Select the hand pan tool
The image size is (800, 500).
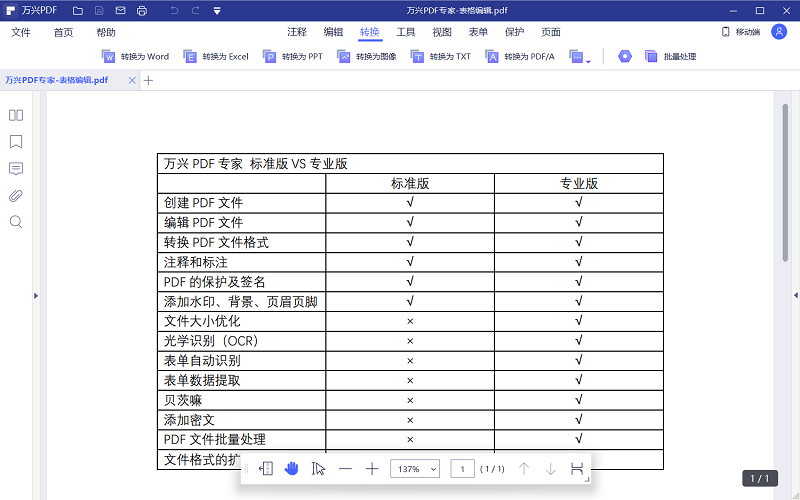291,468
